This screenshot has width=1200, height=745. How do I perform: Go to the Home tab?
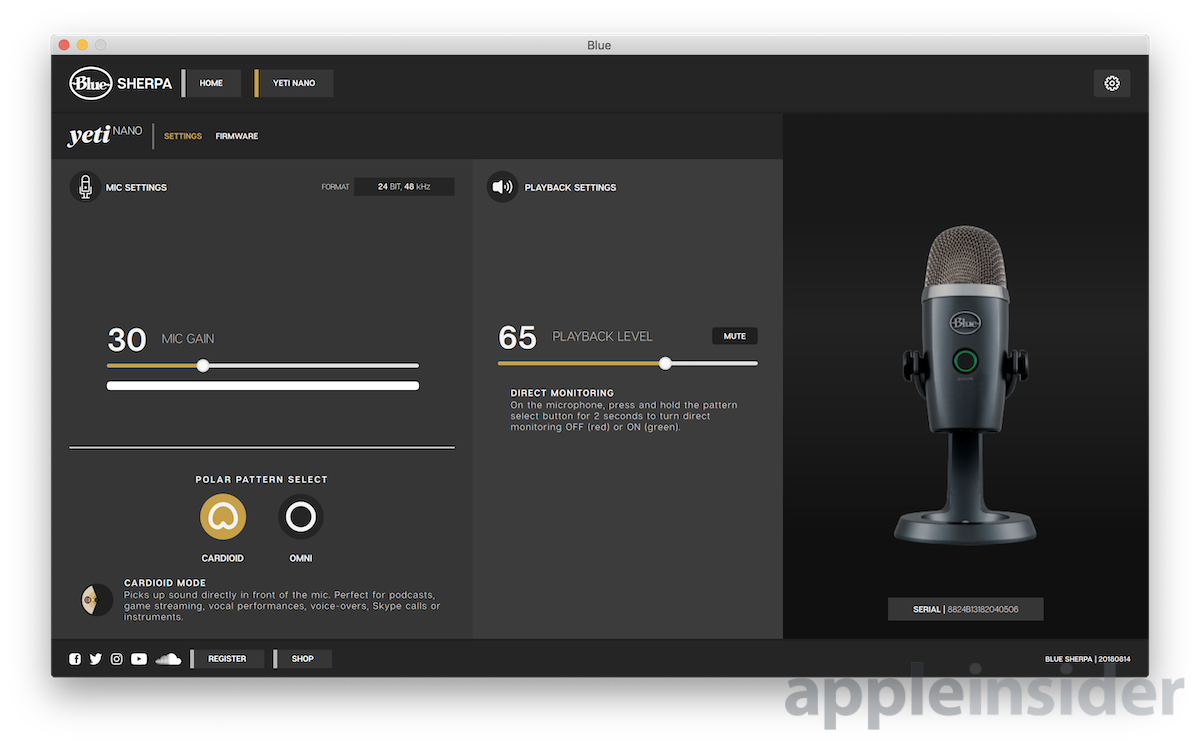click(x=211, y=83)
